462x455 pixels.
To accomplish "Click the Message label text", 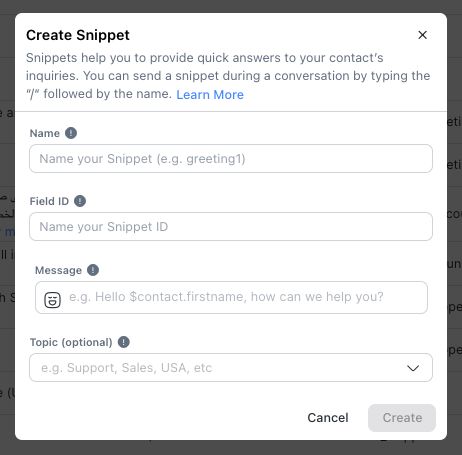I will coord(58,270).
